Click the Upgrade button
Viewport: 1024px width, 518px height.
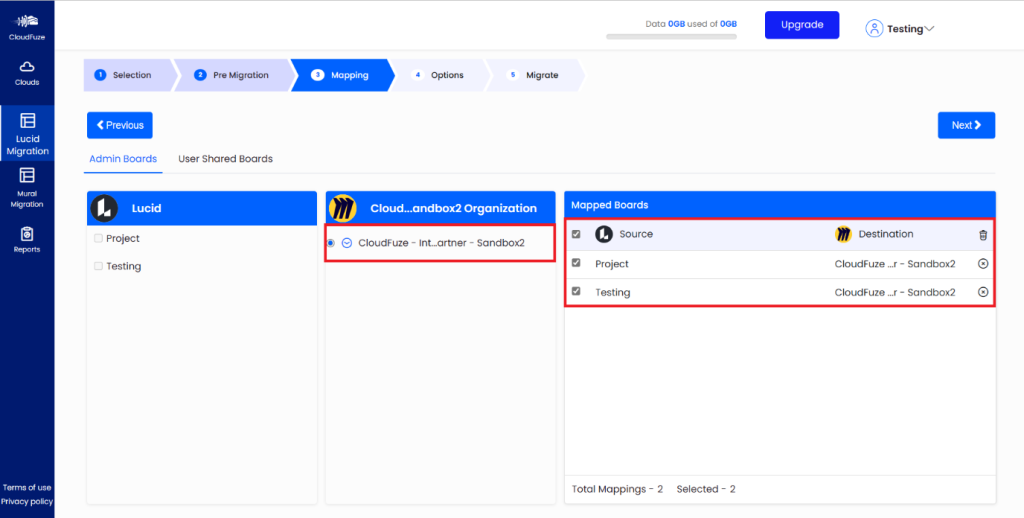click(801, 25)
